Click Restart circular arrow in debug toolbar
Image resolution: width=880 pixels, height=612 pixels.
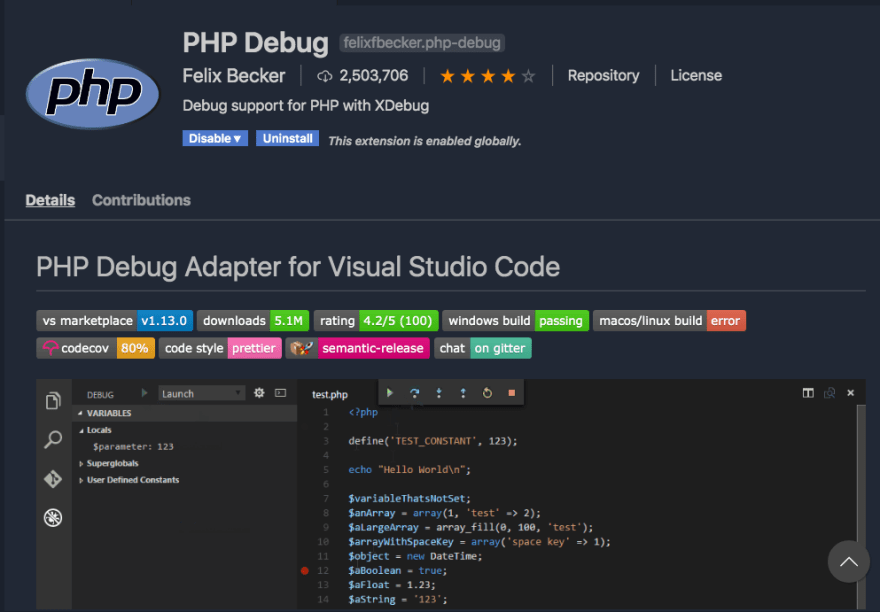[x=487, y=393]
